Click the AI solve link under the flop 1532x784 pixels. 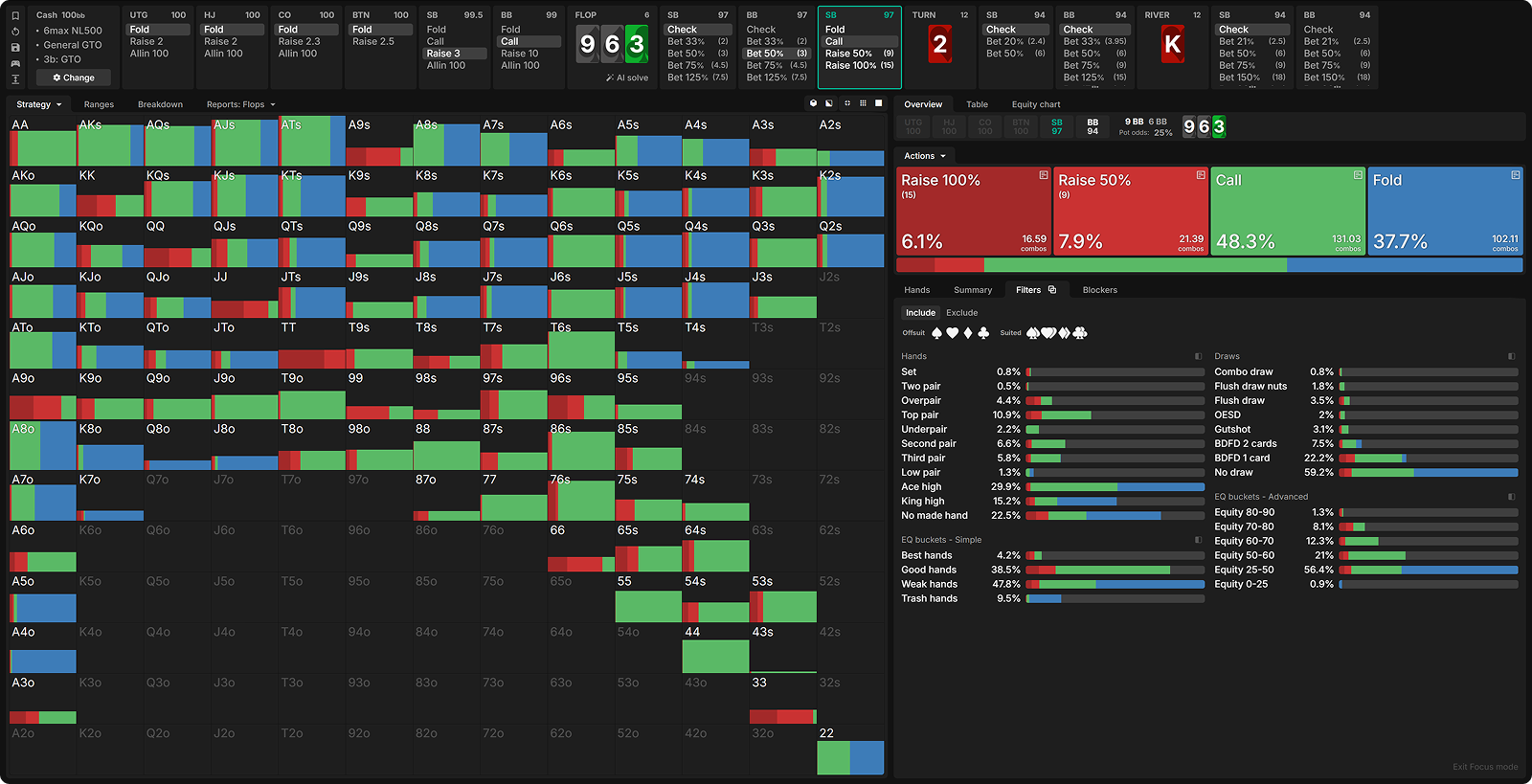click(x=627, y=78)
